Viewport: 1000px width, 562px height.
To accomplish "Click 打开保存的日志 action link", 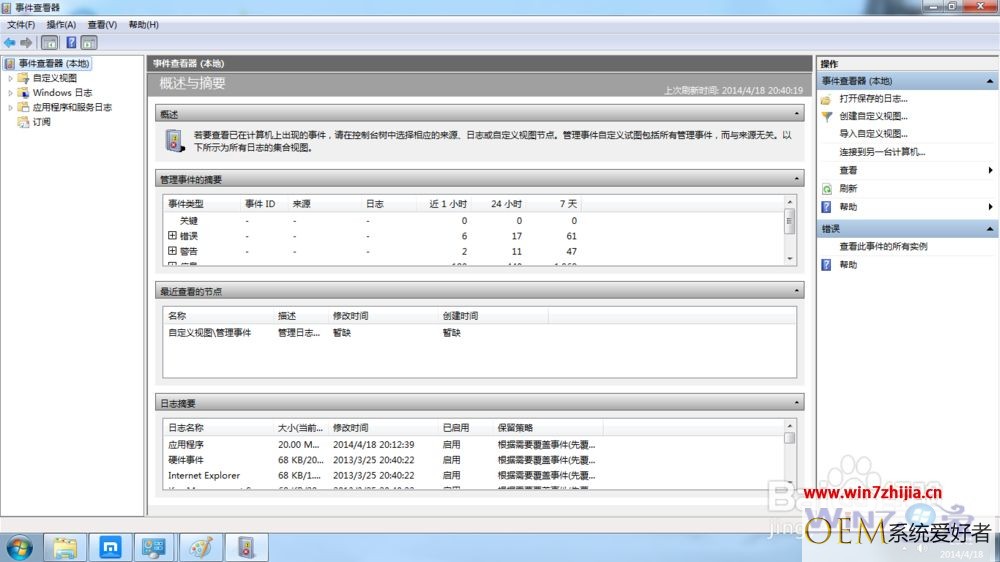I will [x=873, y=98].
